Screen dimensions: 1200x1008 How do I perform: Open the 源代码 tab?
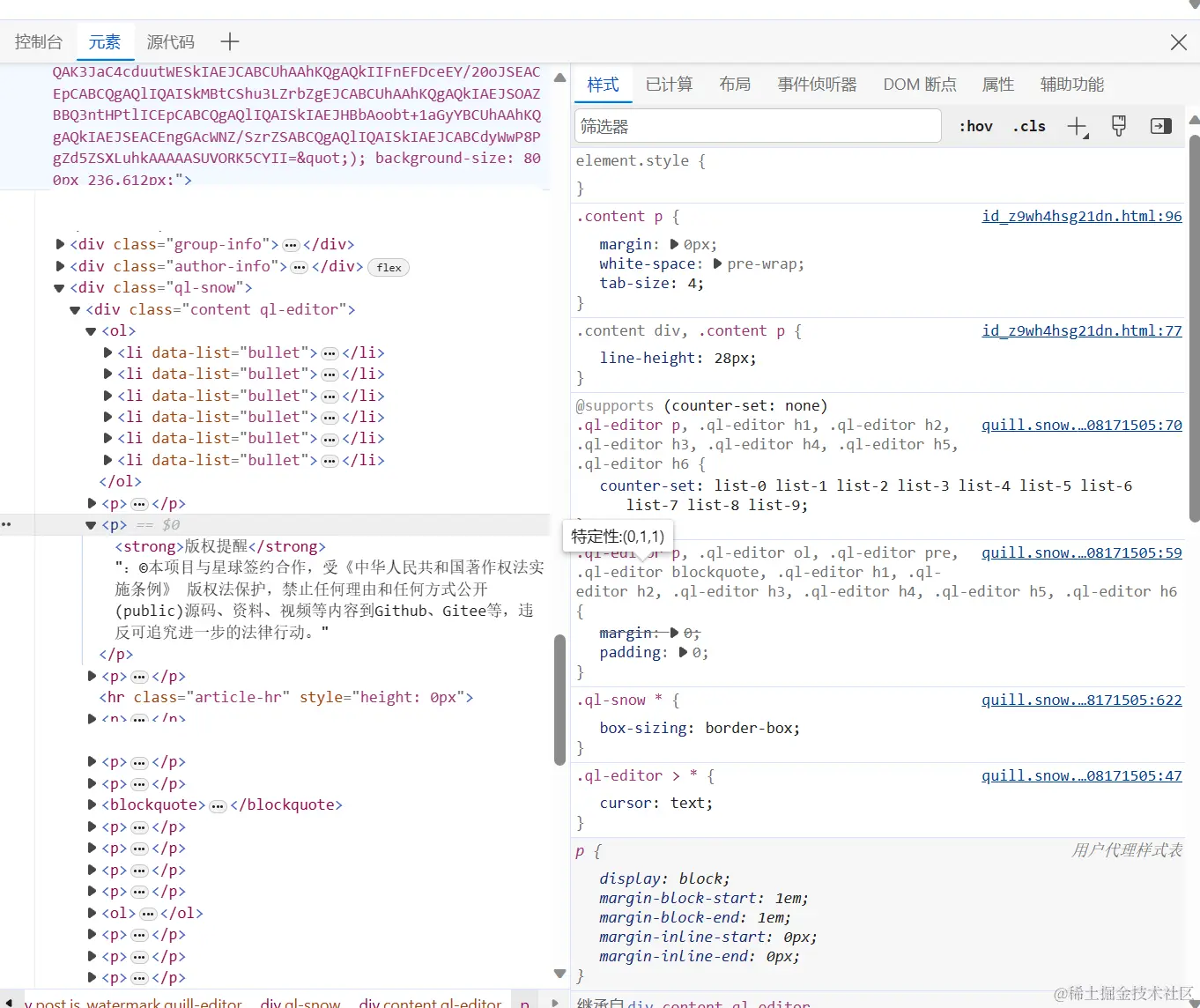[170, 41]
